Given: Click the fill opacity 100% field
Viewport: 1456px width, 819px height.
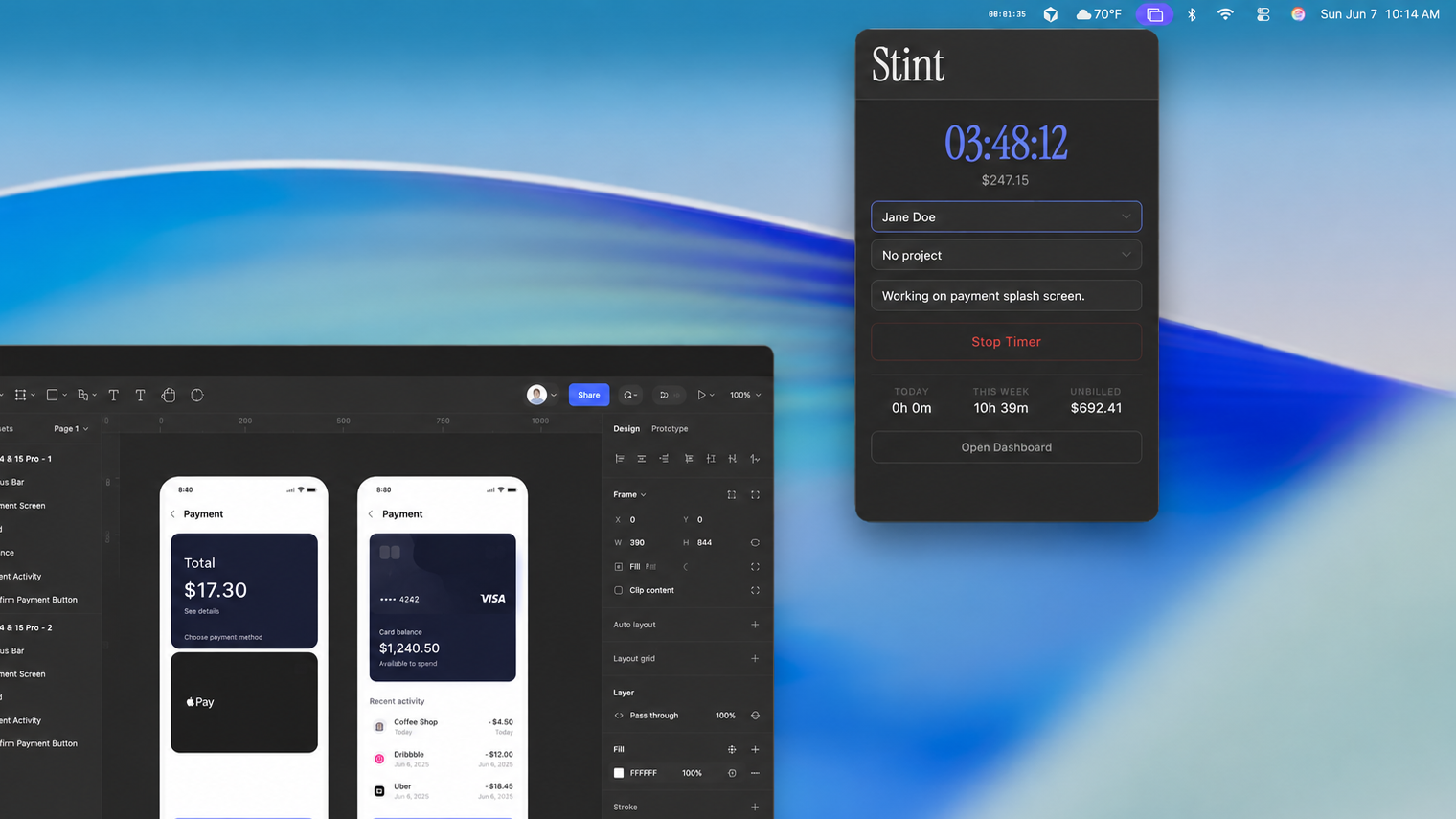Looking at the screenshot, I should click(x=692, y=773).
